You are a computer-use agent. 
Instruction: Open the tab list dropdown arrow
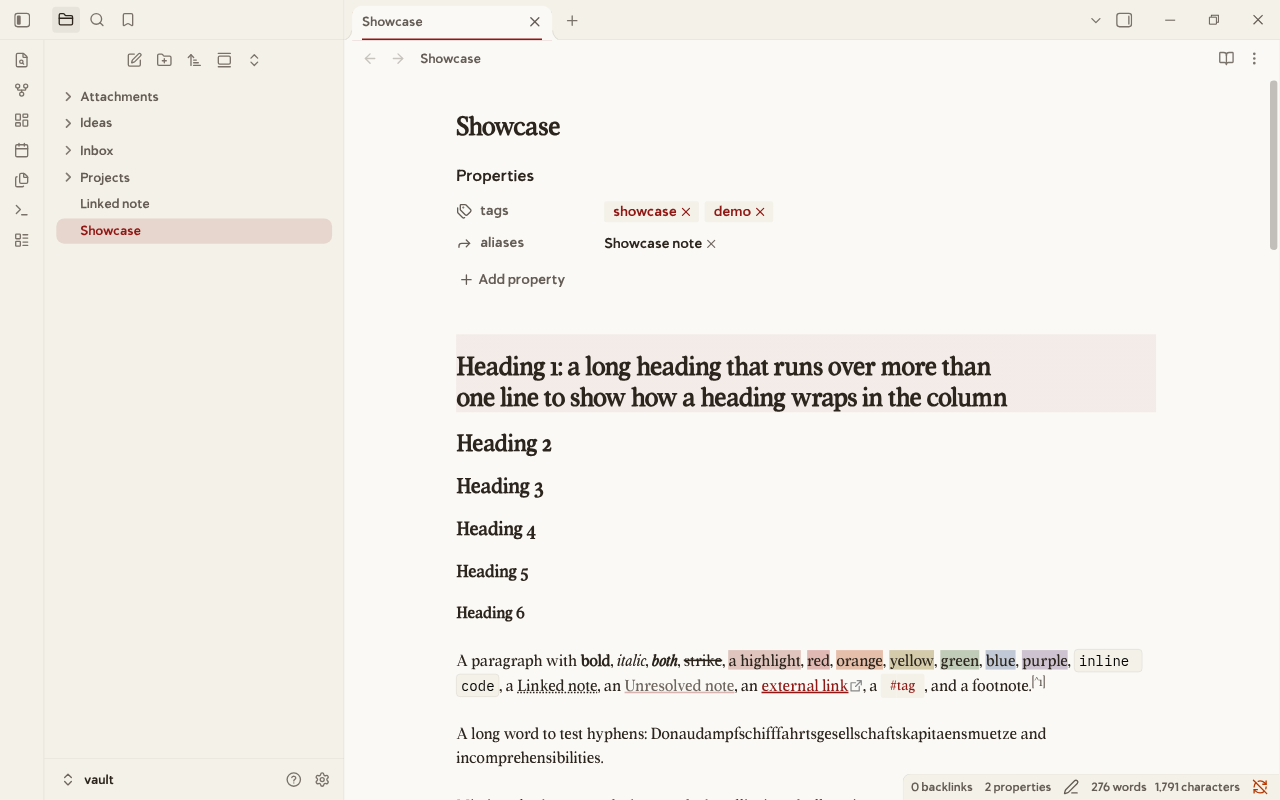pos(1095,21)
